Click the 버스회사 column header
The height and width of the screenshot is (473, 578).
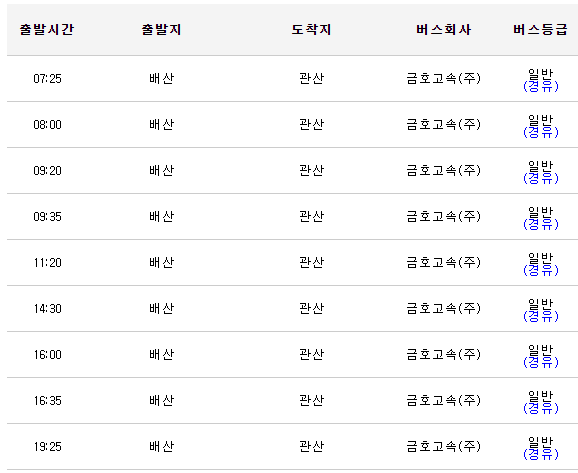443,29
